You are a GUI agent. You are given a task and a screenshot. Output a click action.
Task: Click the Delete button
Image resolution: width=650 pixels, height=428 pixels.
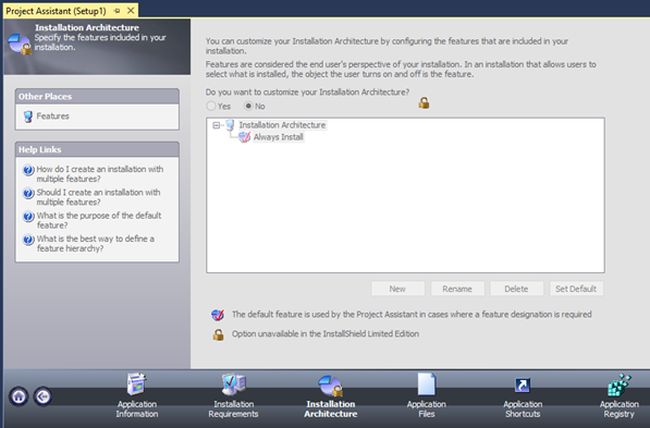517,289
